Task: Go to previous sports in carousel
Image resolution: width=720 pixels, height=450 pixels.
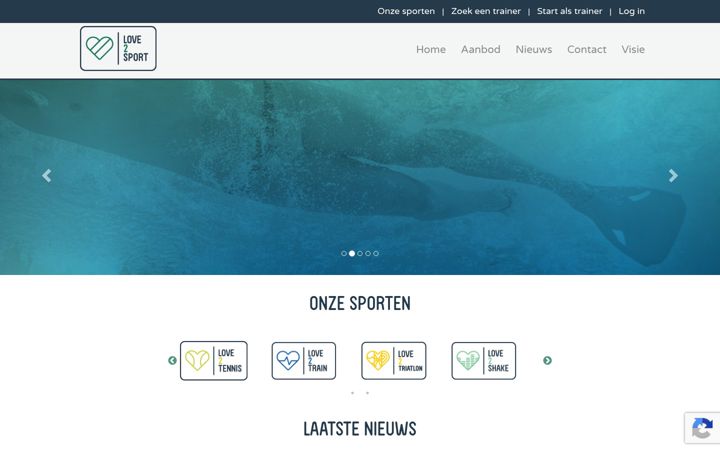Action: tap(172, 360)
